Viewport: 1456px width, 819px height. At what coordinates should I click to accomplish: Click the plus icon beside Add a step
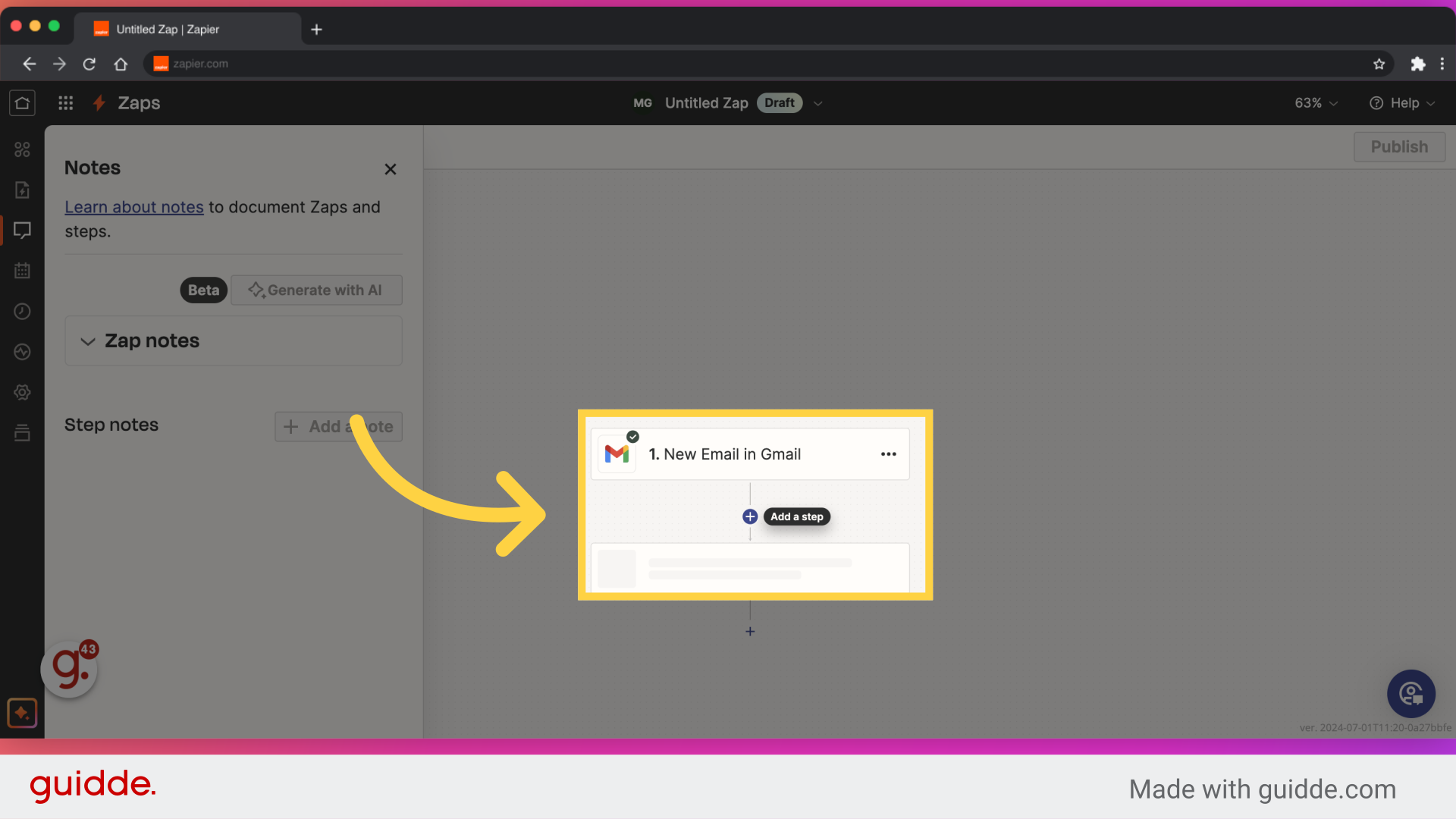(x=750, y=516)
